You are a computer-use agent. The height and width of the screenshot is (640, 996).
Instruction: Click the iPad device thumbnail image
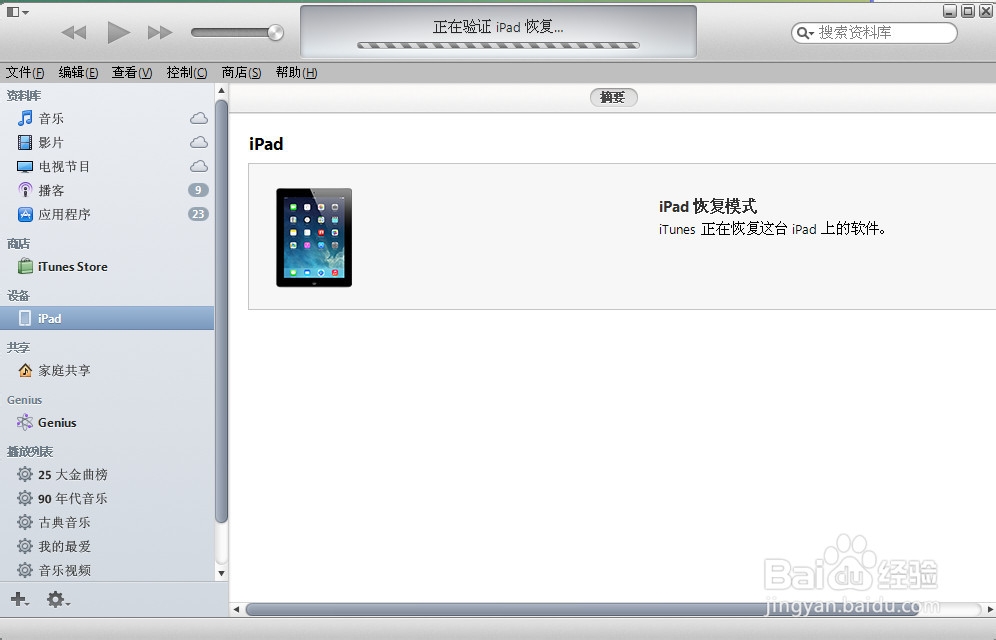[x=314, y=237]
